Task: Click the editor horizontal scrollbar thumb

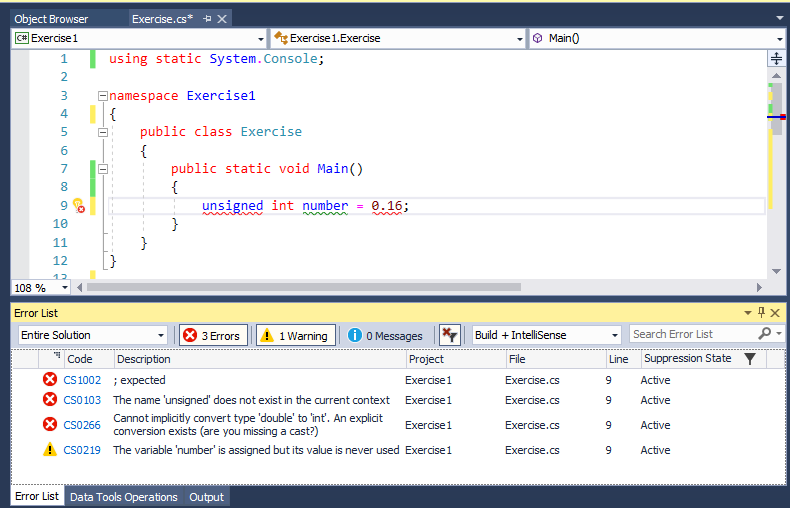Action: pyautogui.click(x=304, y=287)
